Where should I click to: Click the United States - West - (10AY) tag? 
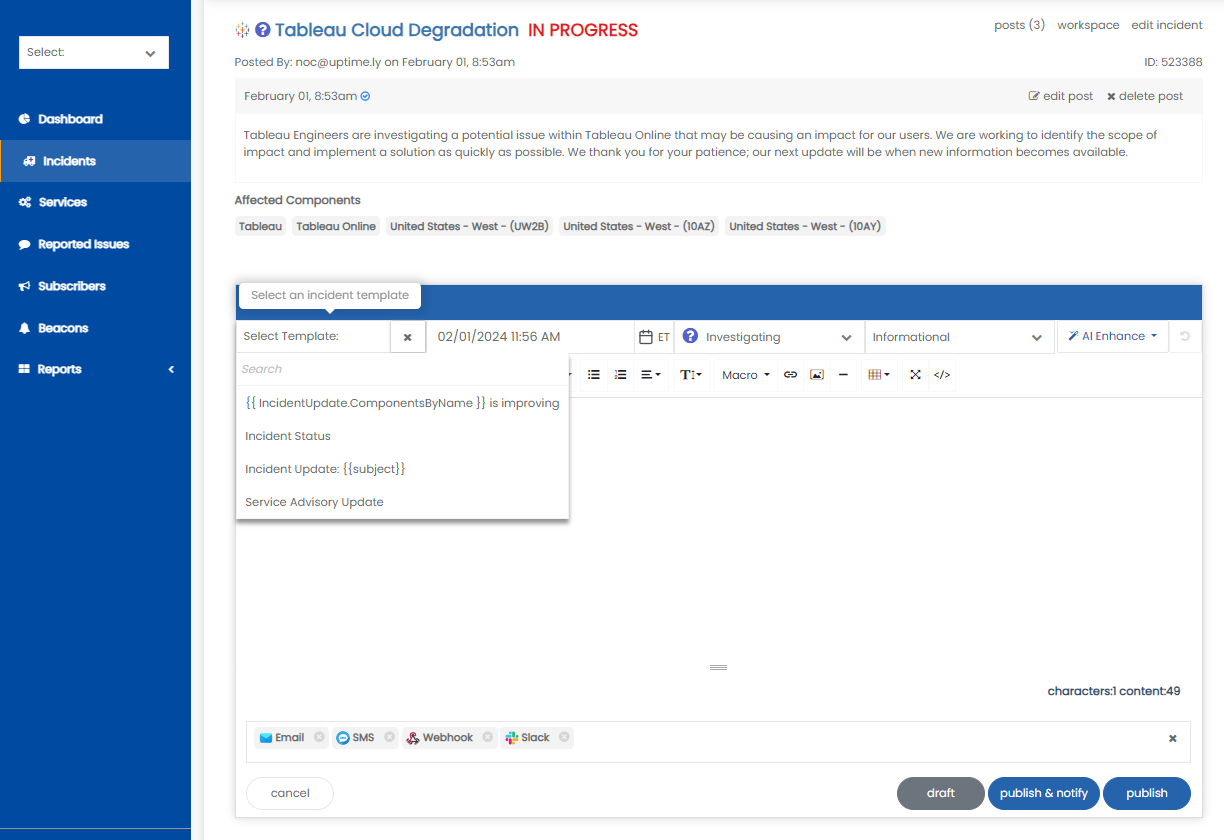[805, 226]
